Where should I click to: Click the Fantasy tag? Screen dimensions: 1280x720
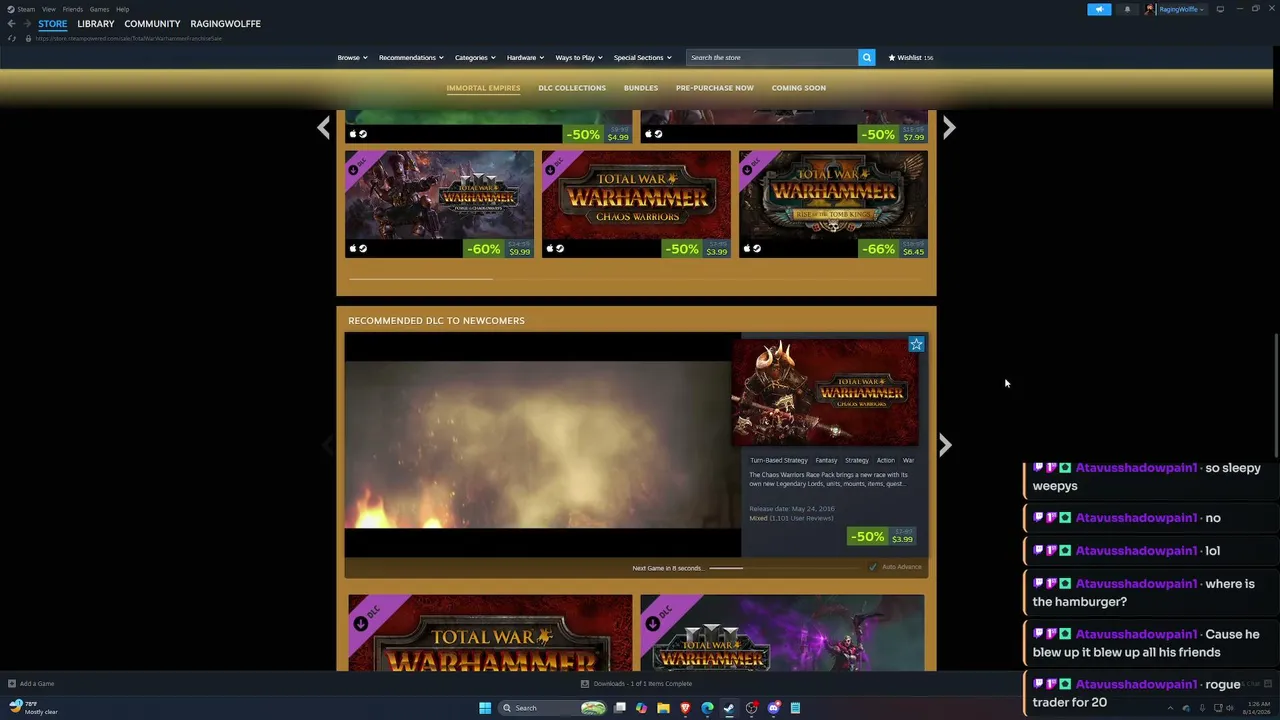pyautogui.click(x=826, y=460)
